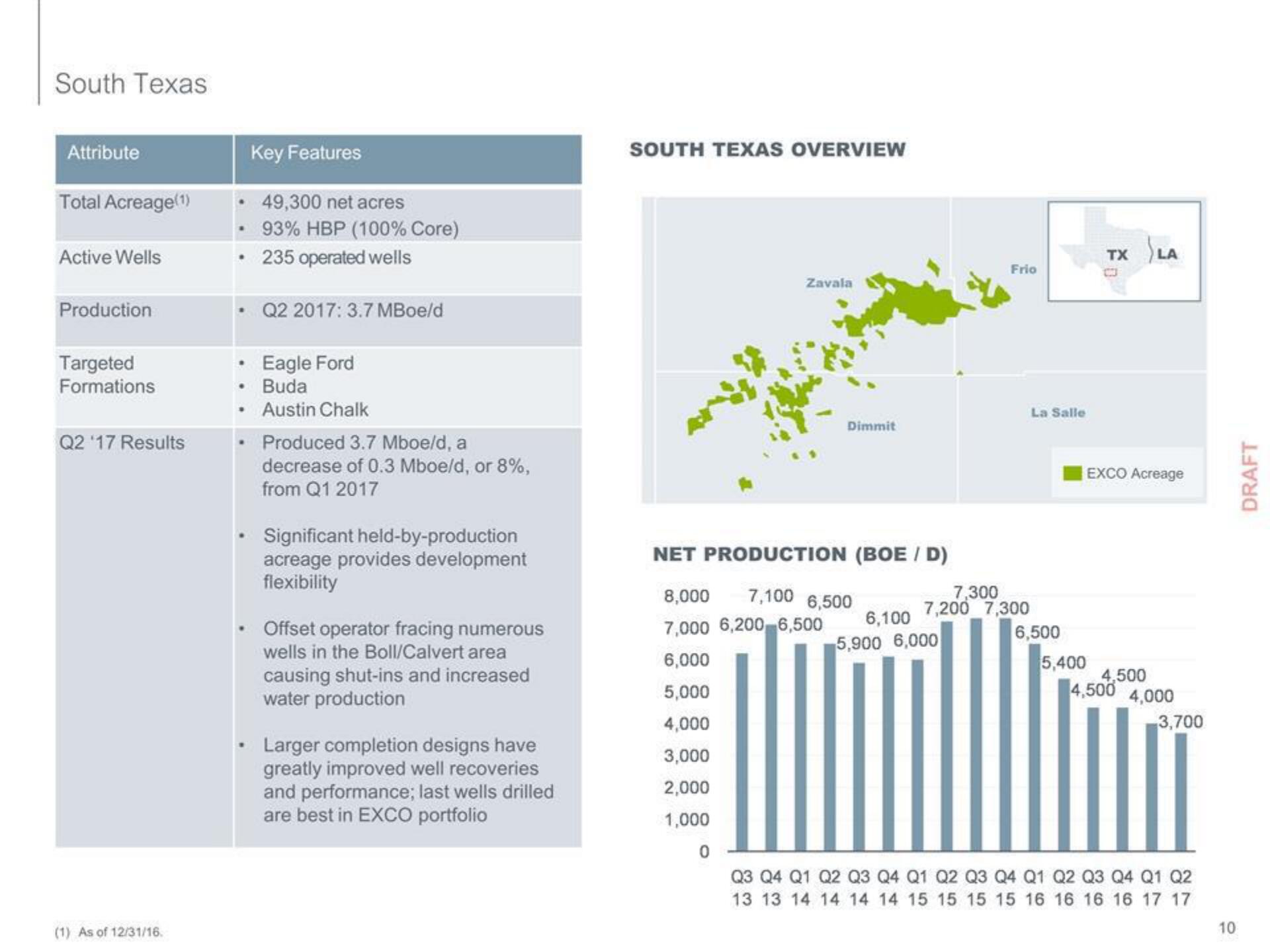Click '93% HBP (100% Core)' text

click(x=360, y=228)
